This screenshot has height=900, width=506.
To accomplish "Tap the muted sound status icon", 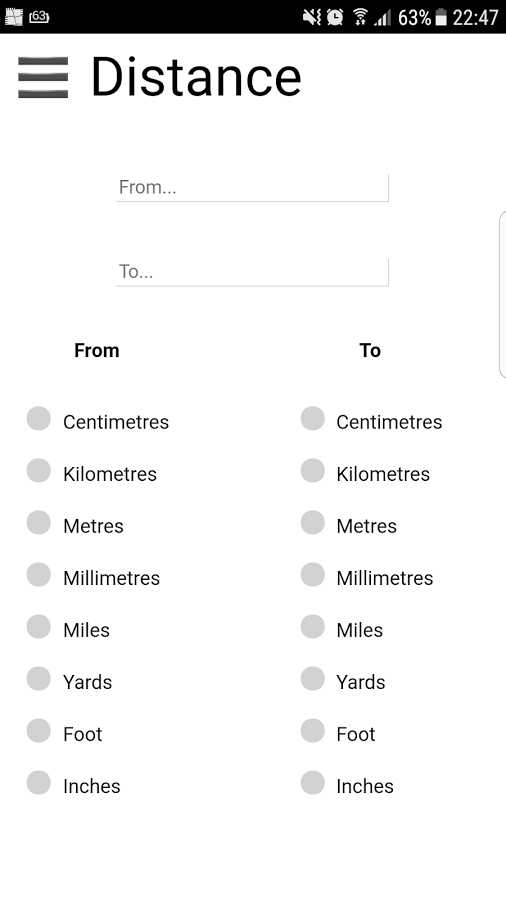I will pos(312,17).
